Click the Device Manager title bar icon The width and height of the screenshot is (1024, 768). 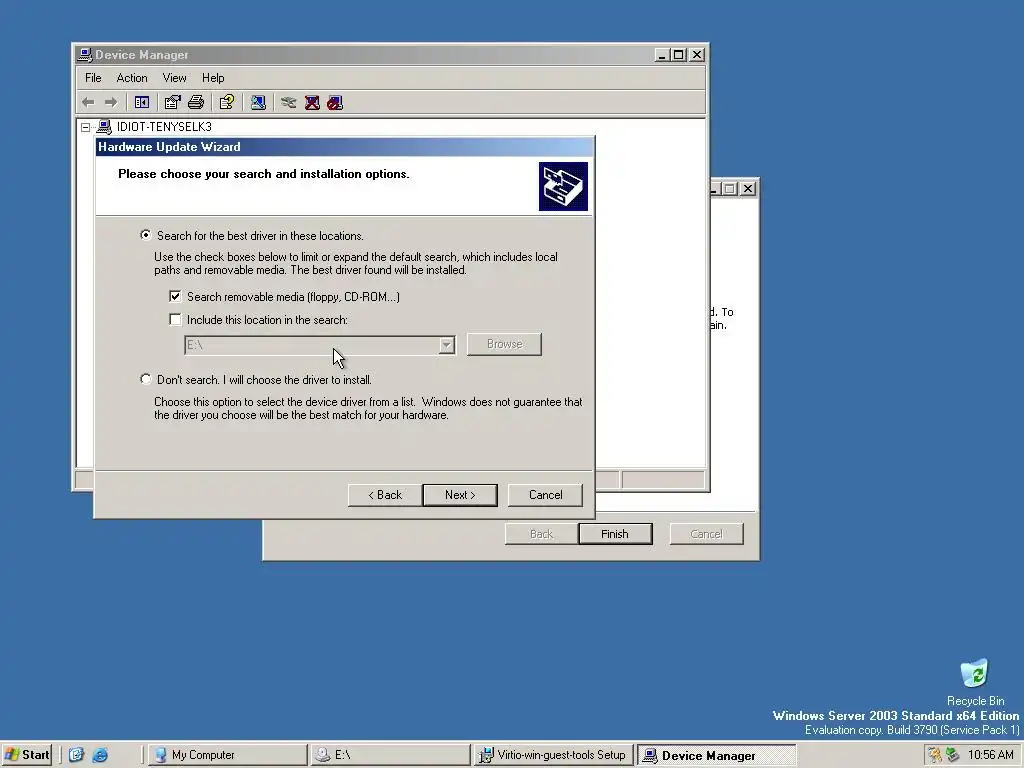coord(84,55)
